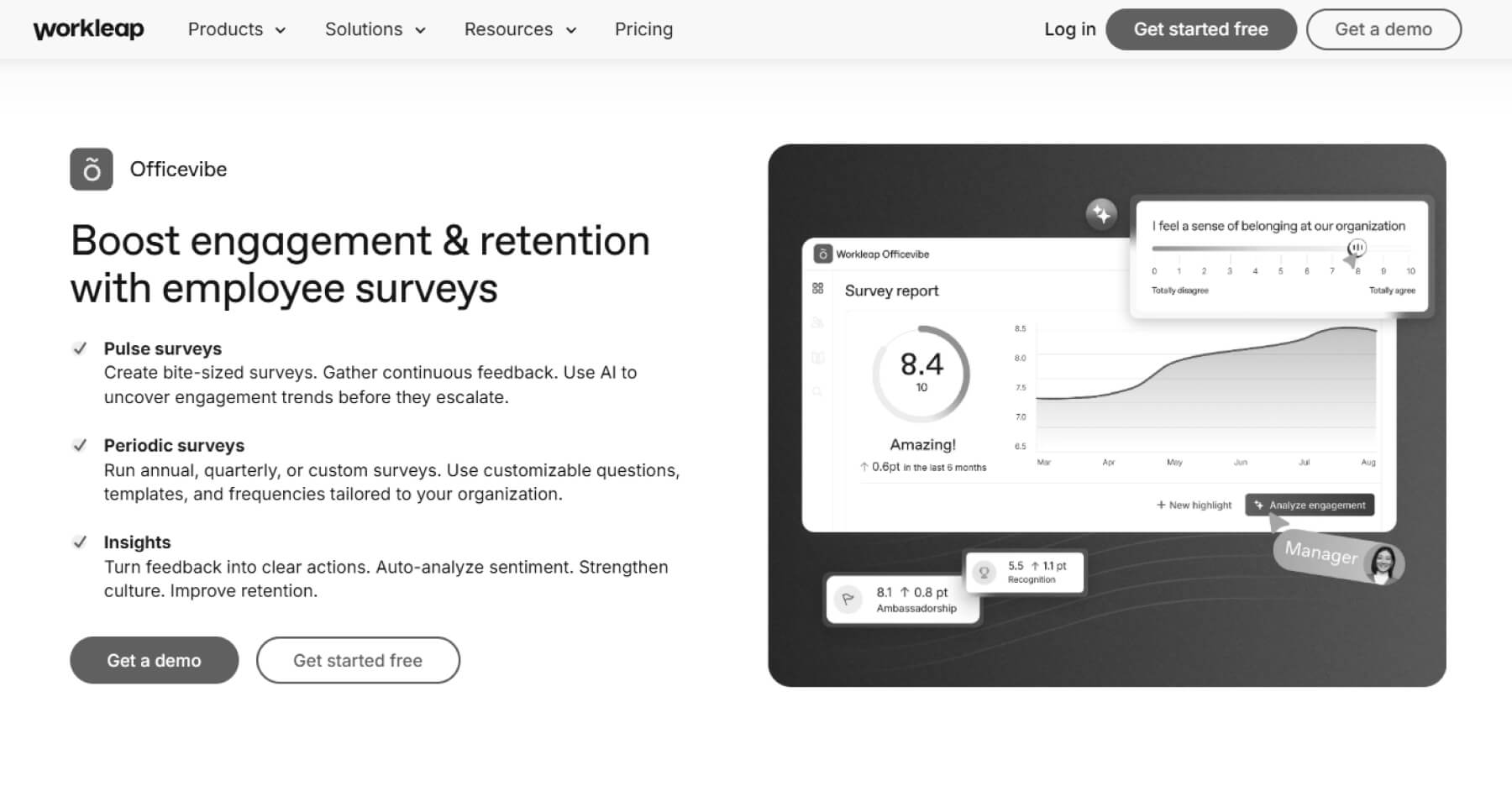The image size is (1512, 791).
Task: Click the Workleap Officevibe logo in the report header
Action: coord(822,253)
